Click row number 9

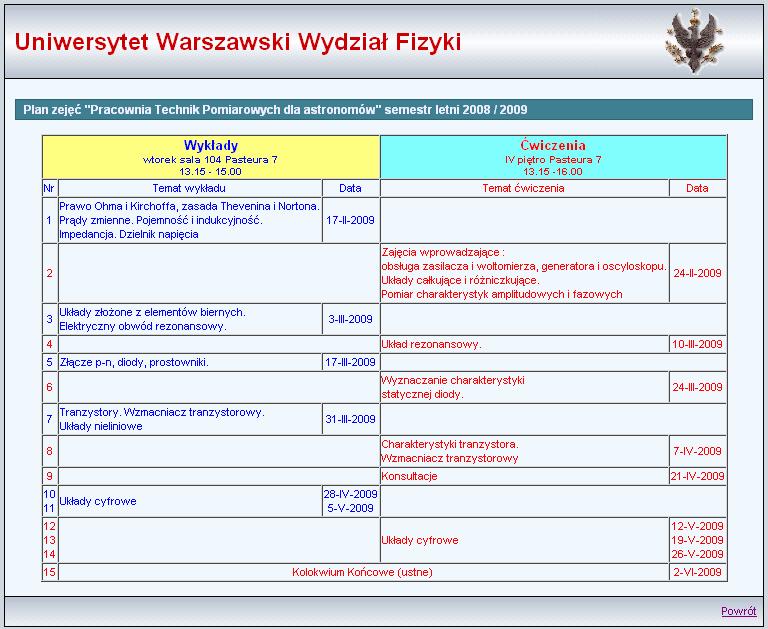49,476
